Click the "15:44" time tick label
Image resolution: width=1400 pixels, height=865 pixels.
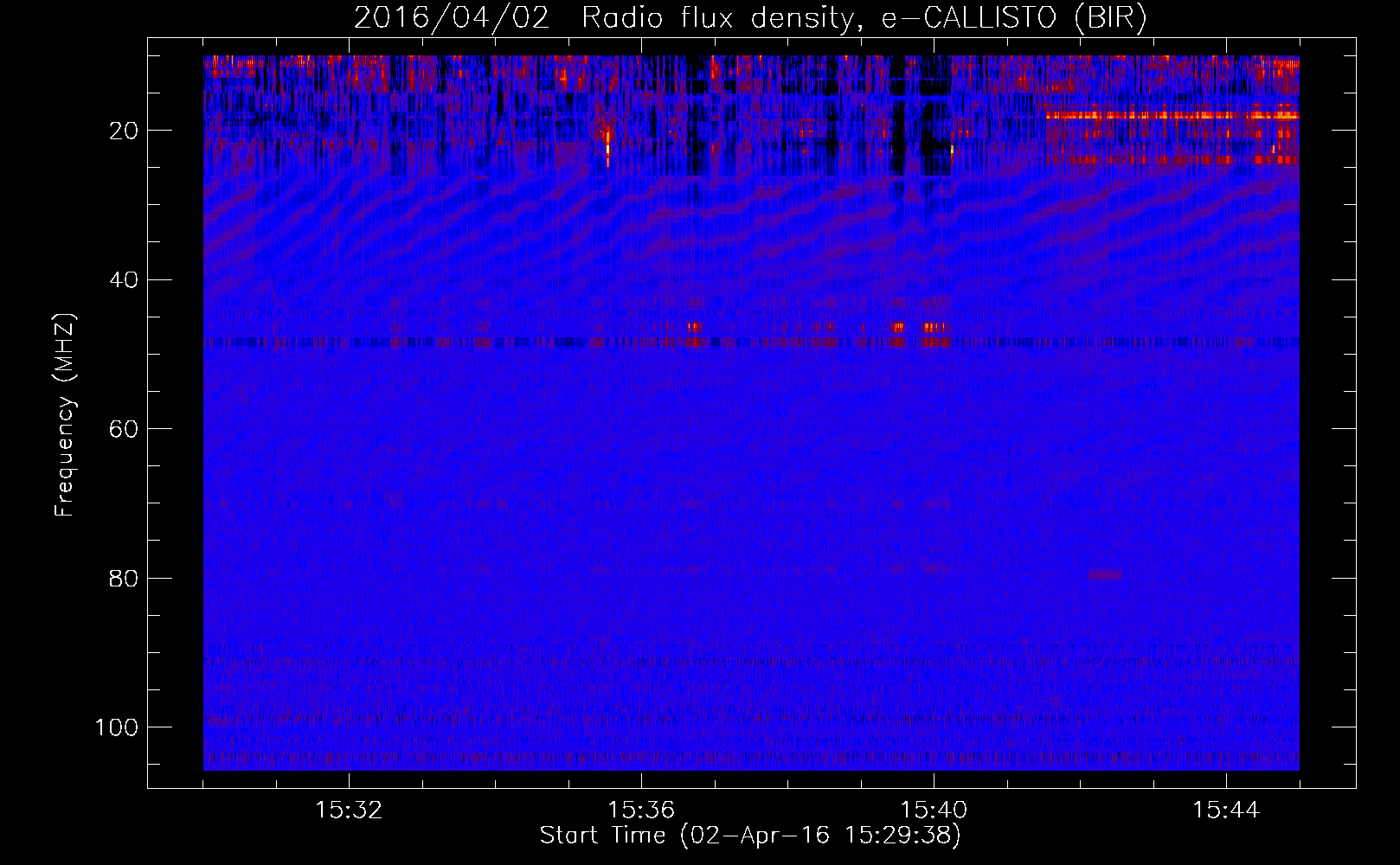[x=1226, y=811]
